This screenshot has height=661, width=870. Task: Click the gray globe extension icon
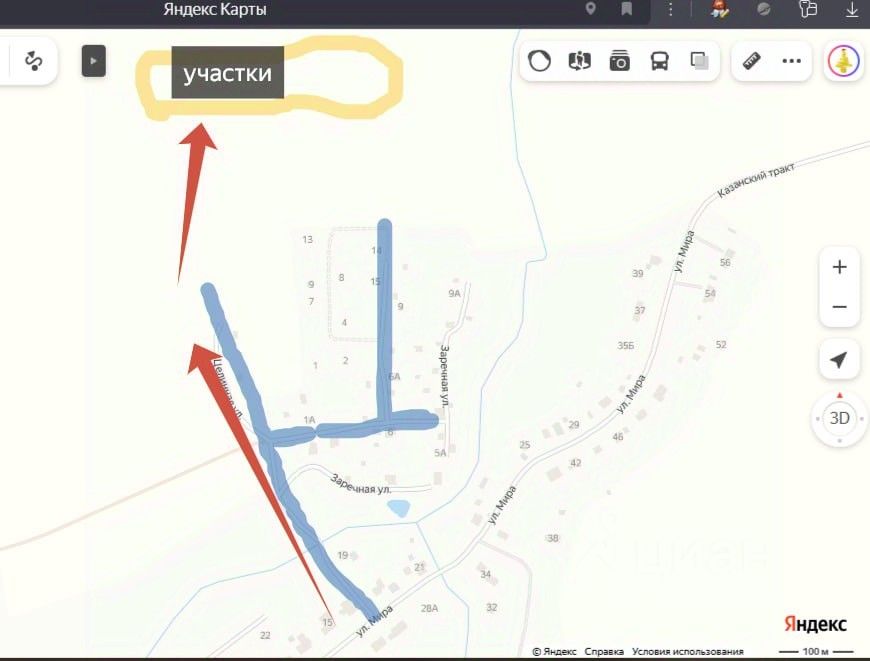tap(763, 9)
